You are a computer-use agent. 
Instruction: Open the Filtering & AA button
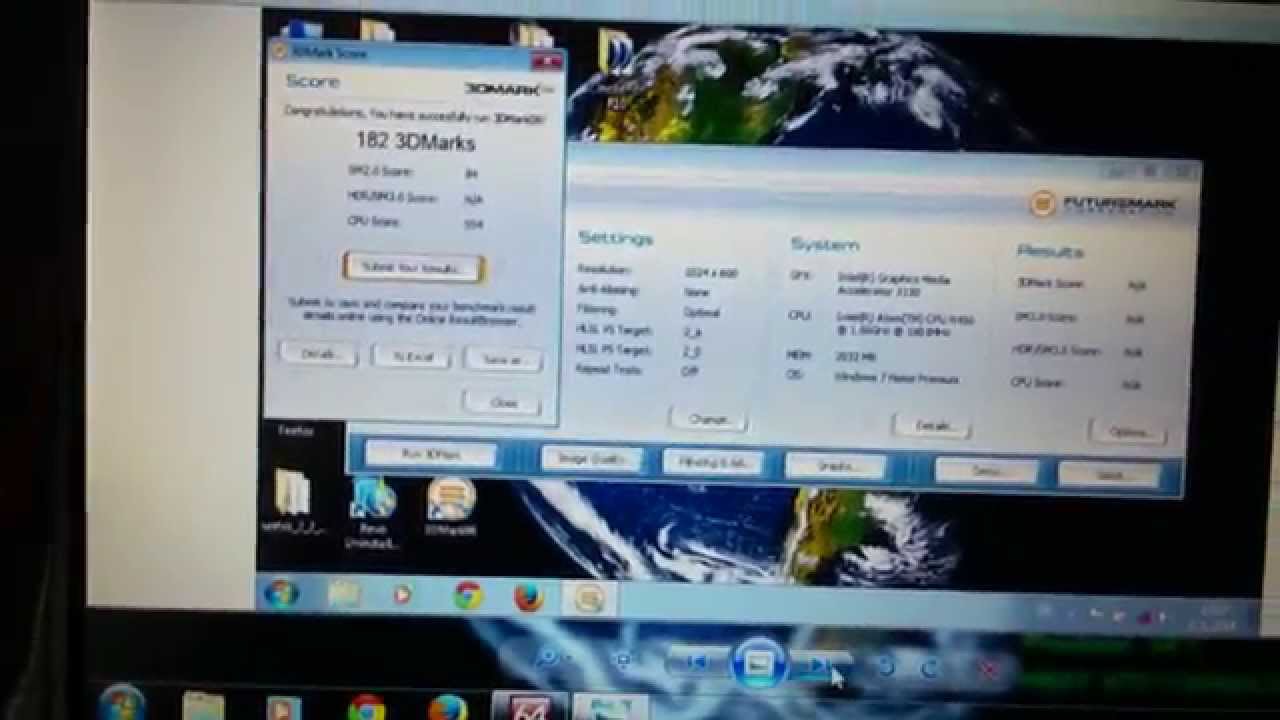(713, 462)
